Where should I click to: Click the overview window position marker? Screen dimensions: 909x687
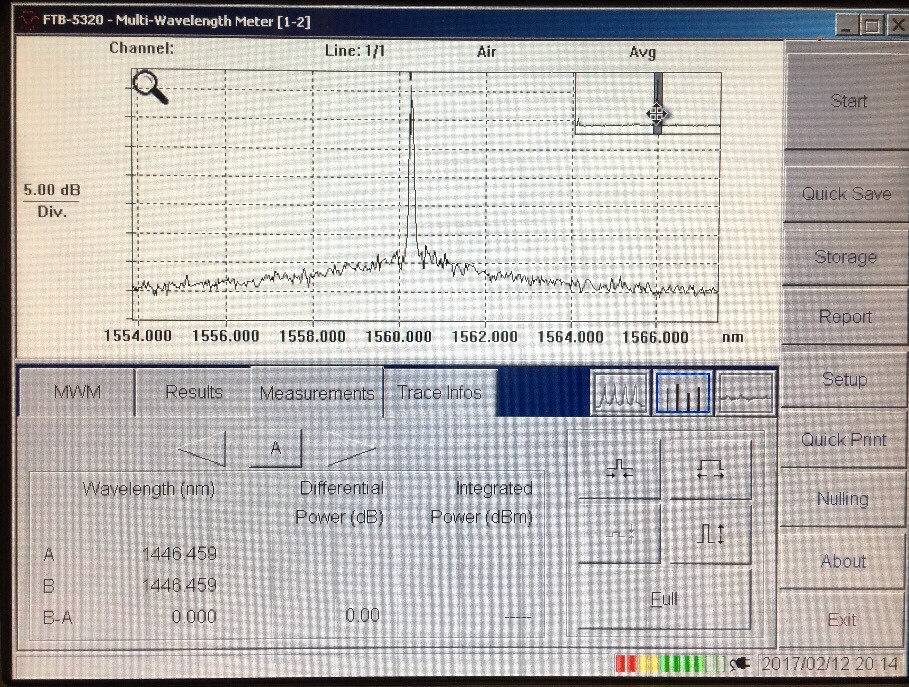[x=657, y=114]
